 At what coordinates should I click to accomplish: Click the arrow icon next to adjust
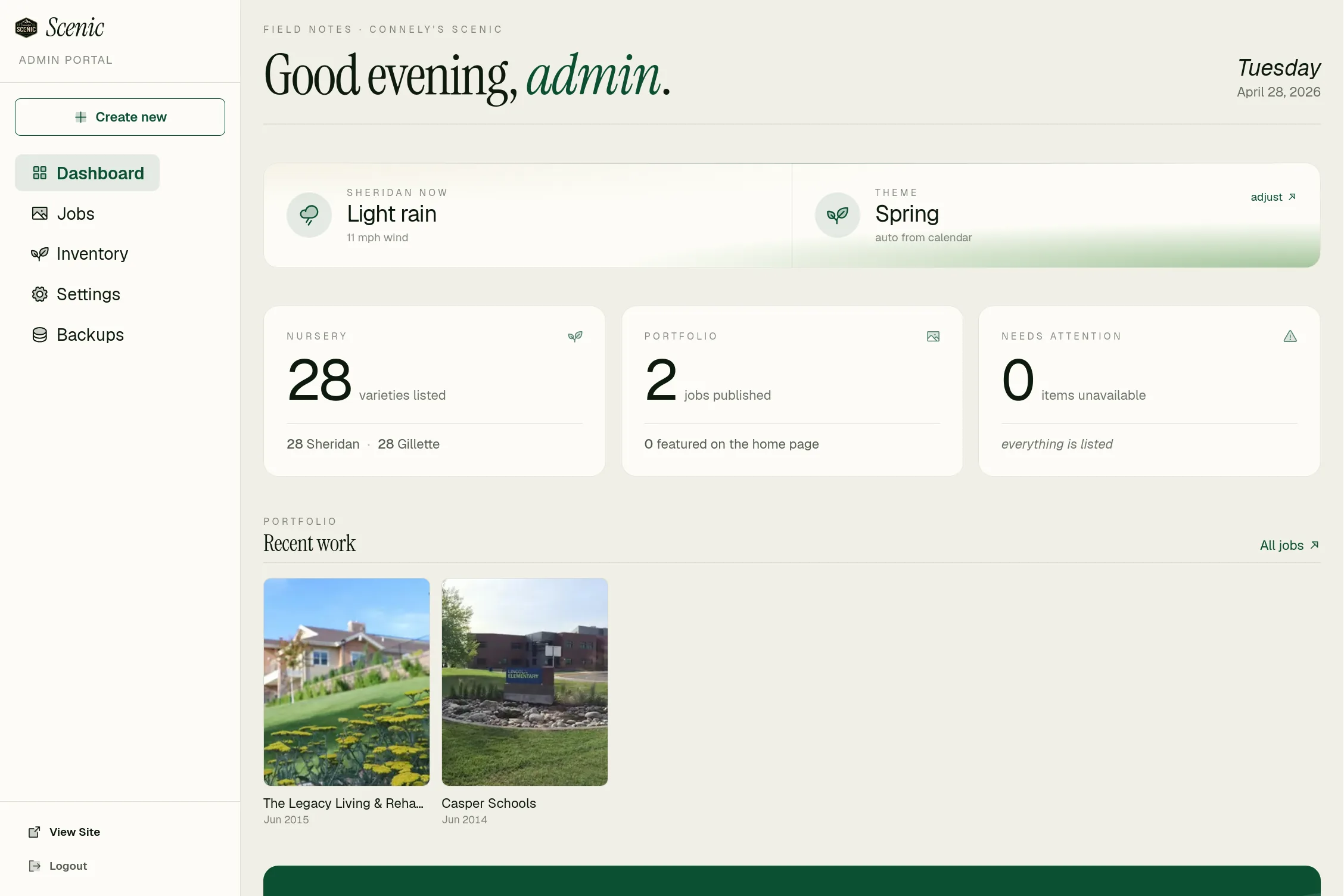click(1292, 197)
